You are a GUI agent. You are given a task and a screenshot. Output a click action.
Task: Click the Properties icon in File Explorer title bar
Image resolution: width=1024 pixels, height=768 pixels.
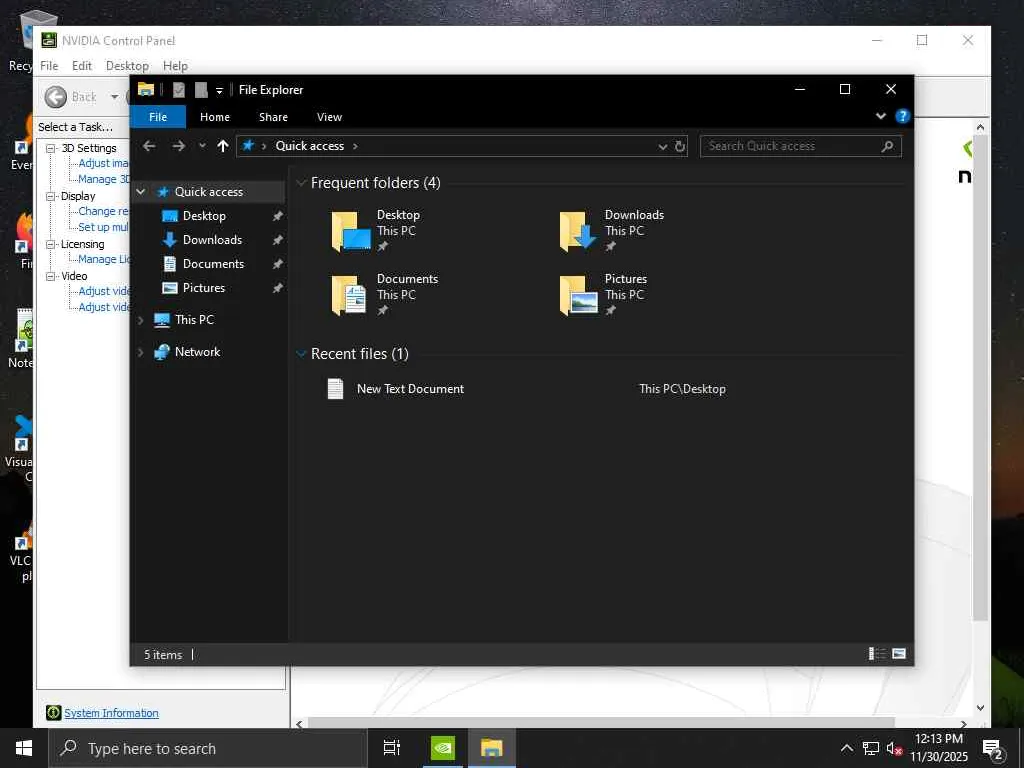click(178, 90)
